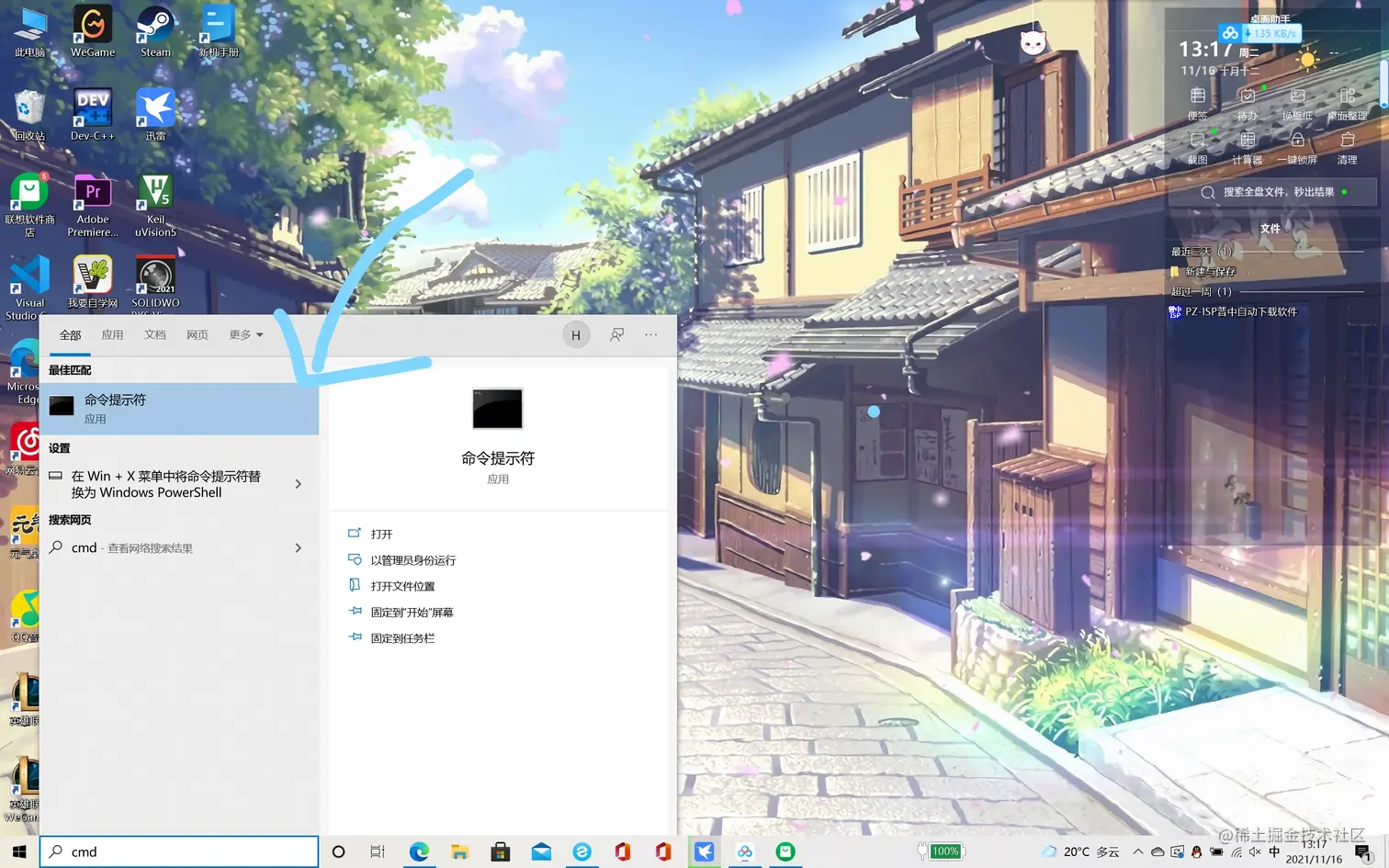Open the Keil uVision5 desktop shortcut
This screenshot has height=868, width=1389.
[155, 206]
